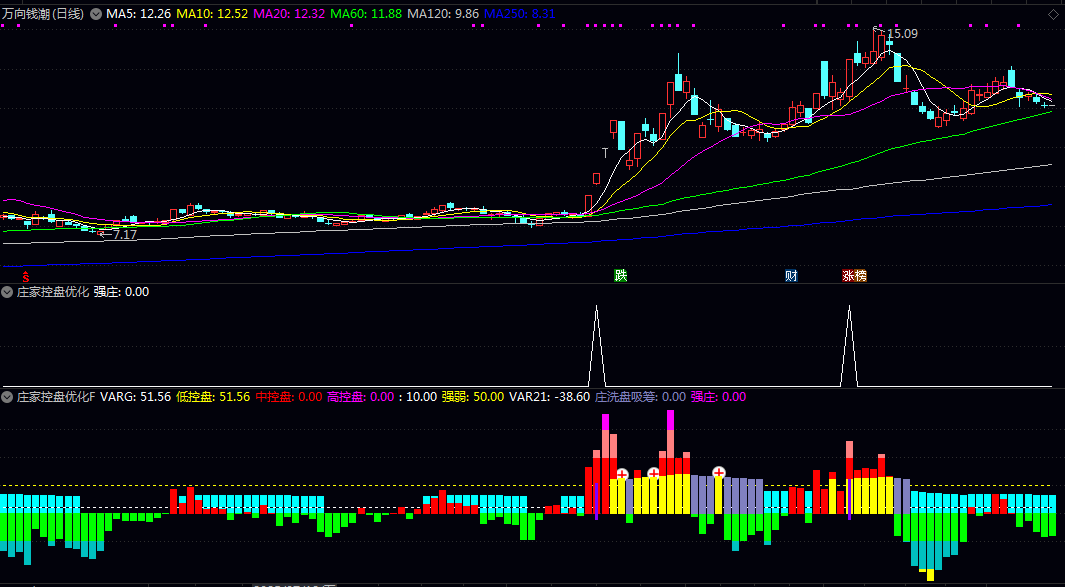
Task: Click the blue 财 event marker
Action: [x=791, y=275]
